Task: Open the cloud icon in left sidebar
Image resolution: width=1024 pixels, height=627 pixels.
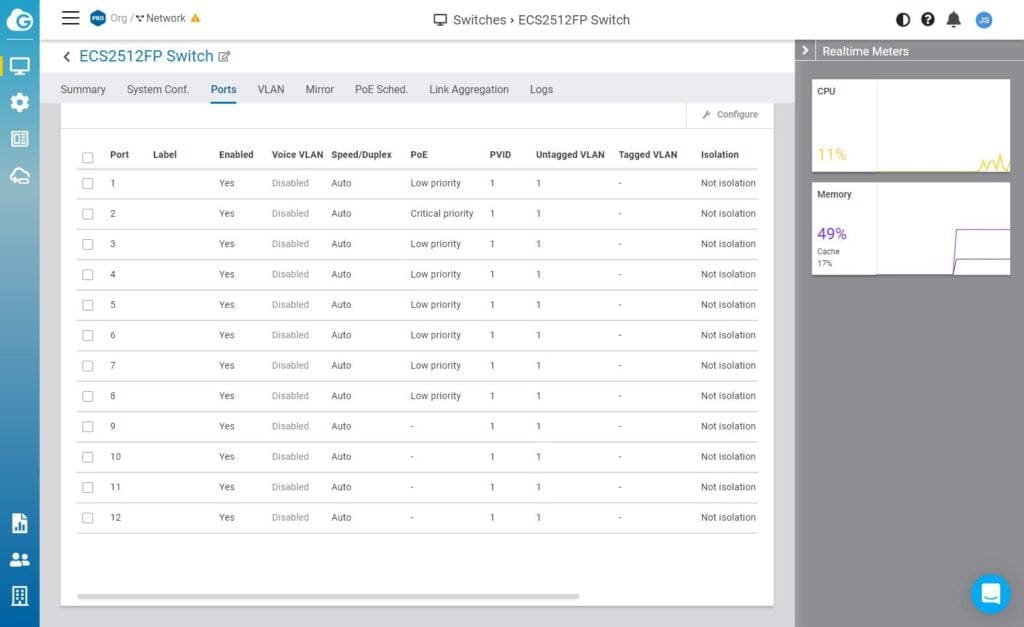Action: point(19,176)
